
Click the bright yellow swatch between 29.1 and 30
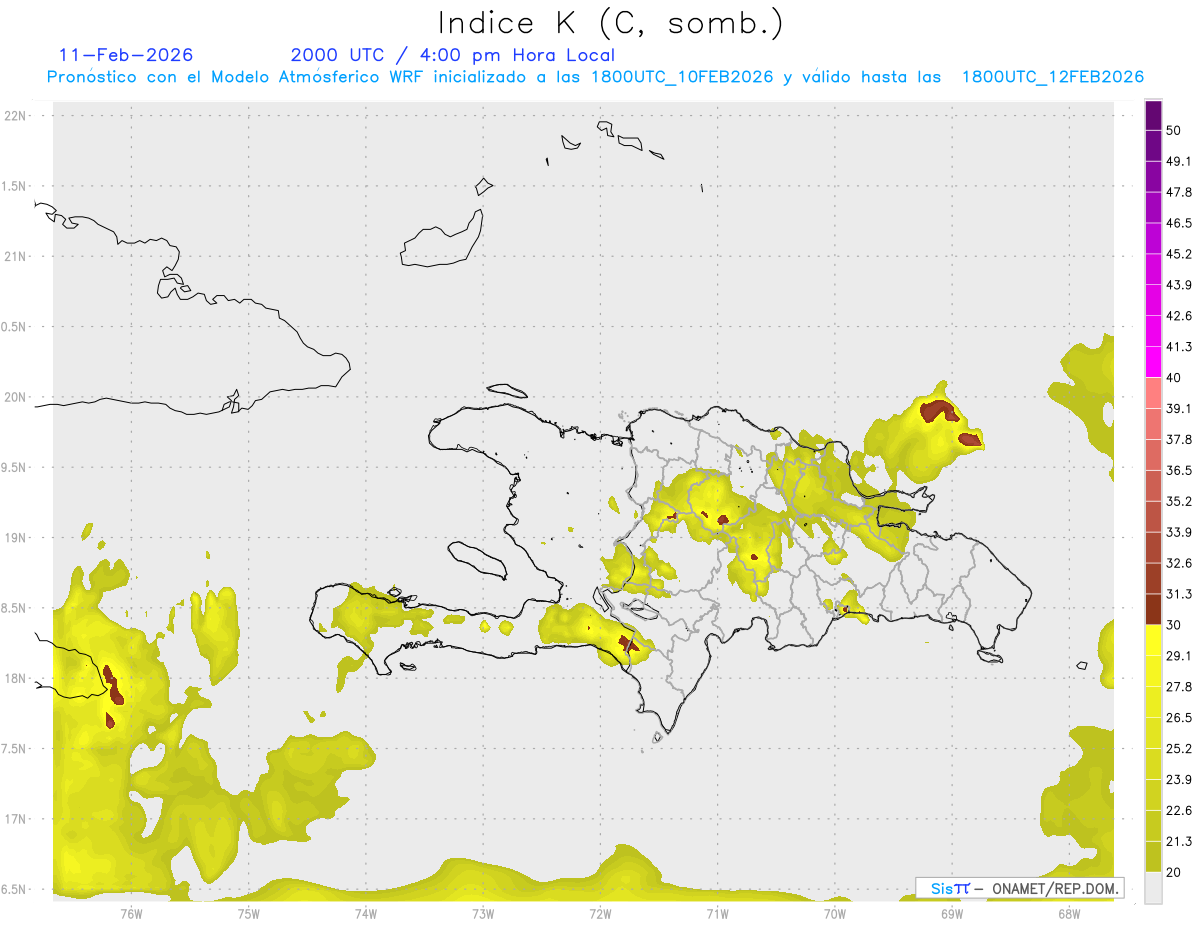tap(1153, 640)
